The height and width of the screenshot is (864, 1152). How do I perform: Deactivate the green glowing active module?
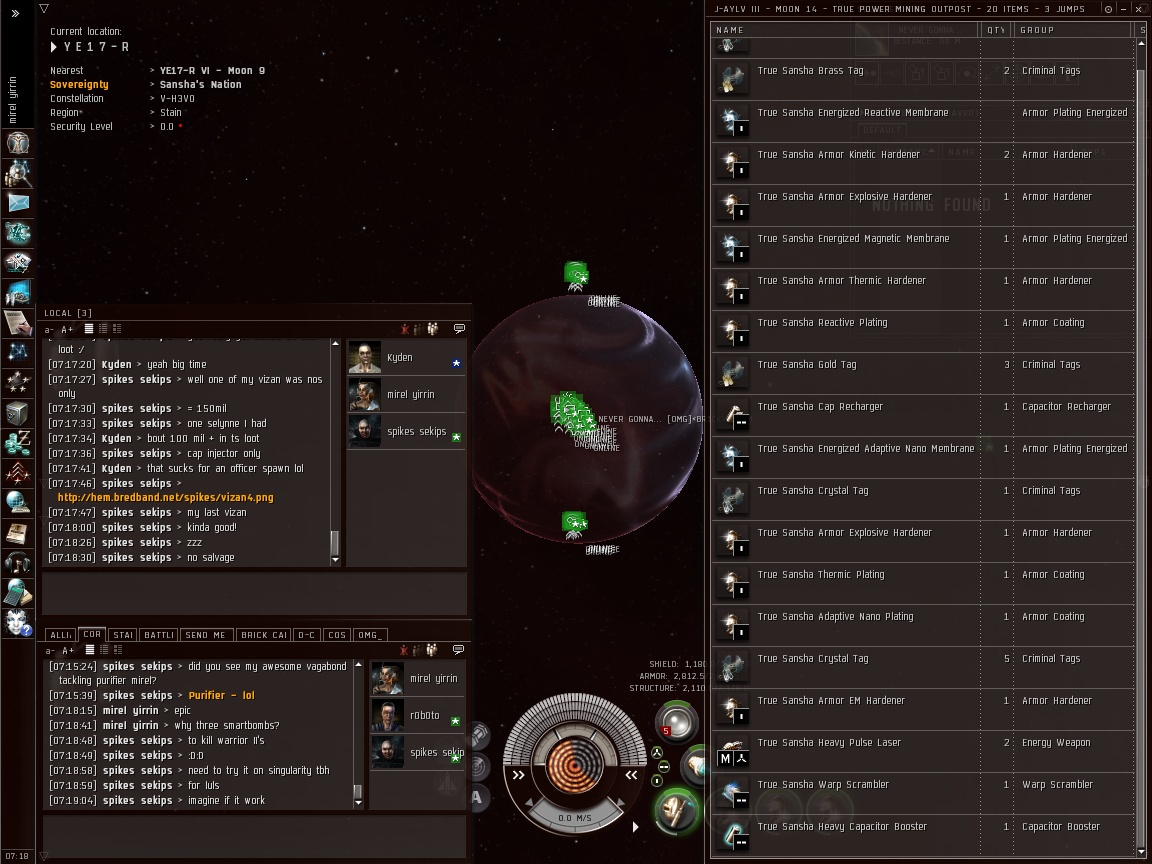point(676,810)
